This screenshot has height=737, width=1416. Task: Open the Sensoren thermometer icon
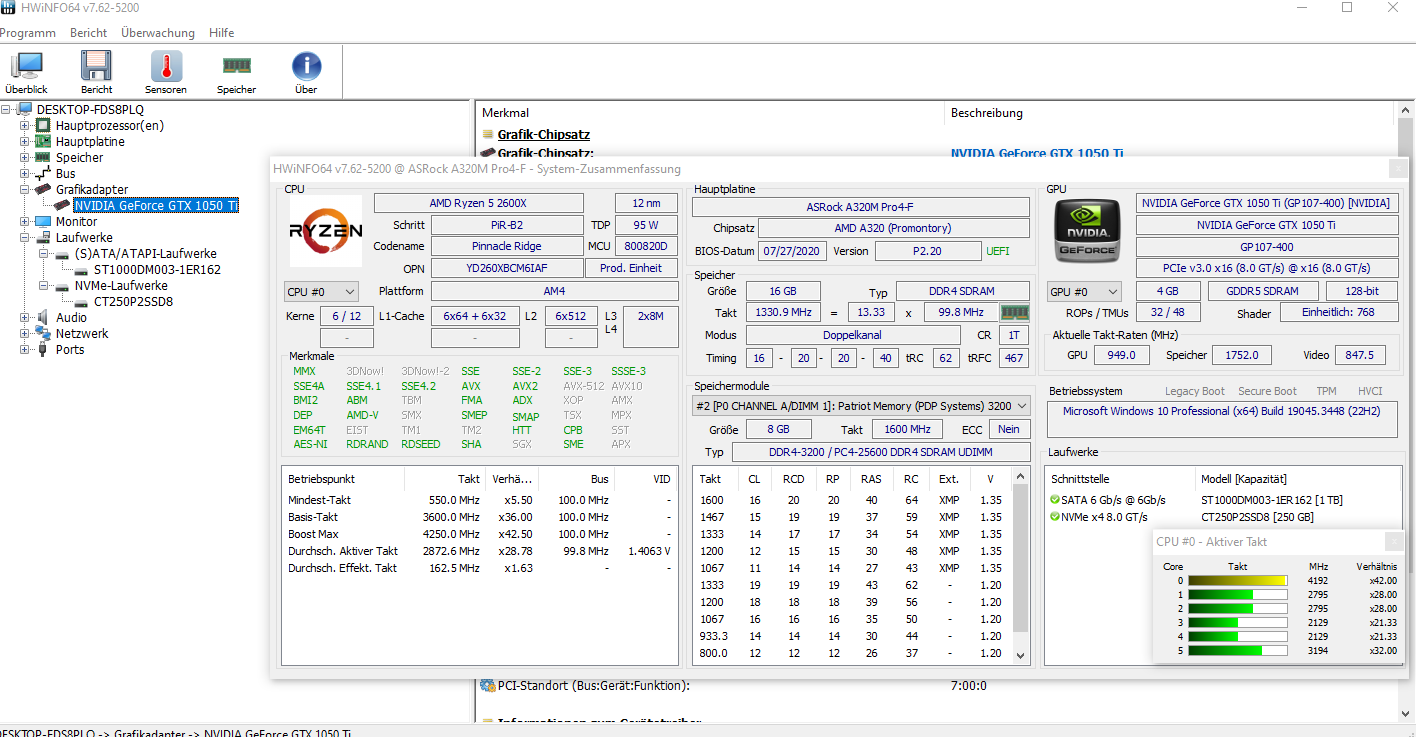166,67
